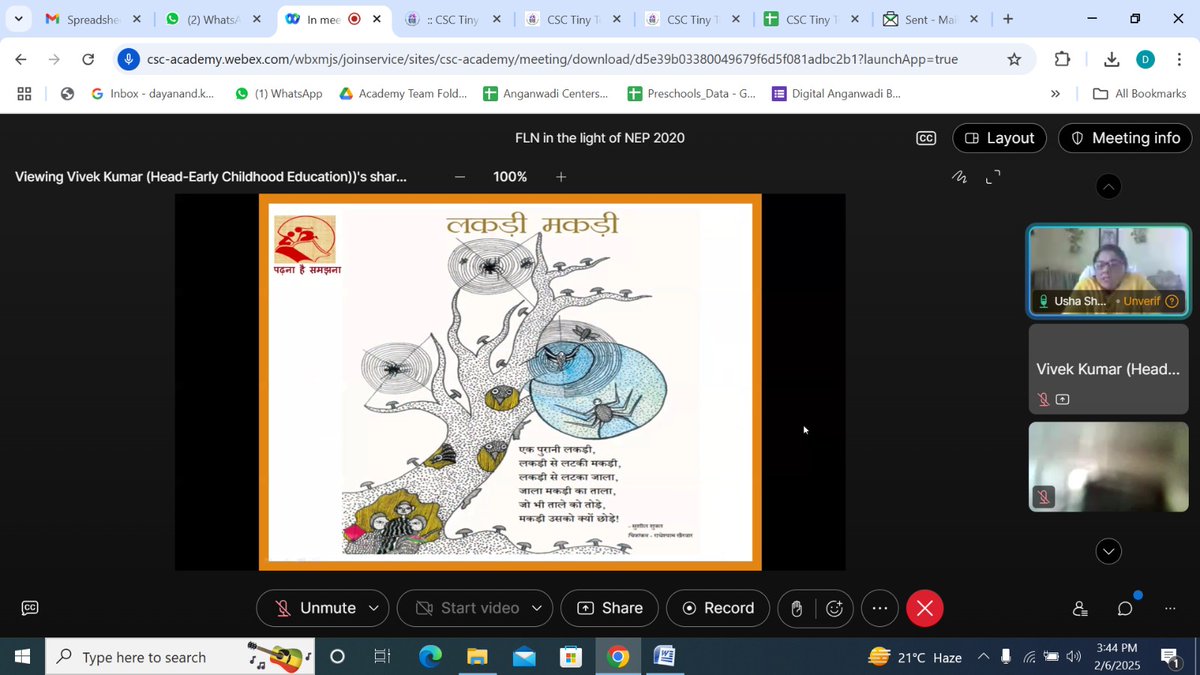Click the Share button
This screenshot has height=675, width=1200.
pyautogui.click(x=610, y=608)
